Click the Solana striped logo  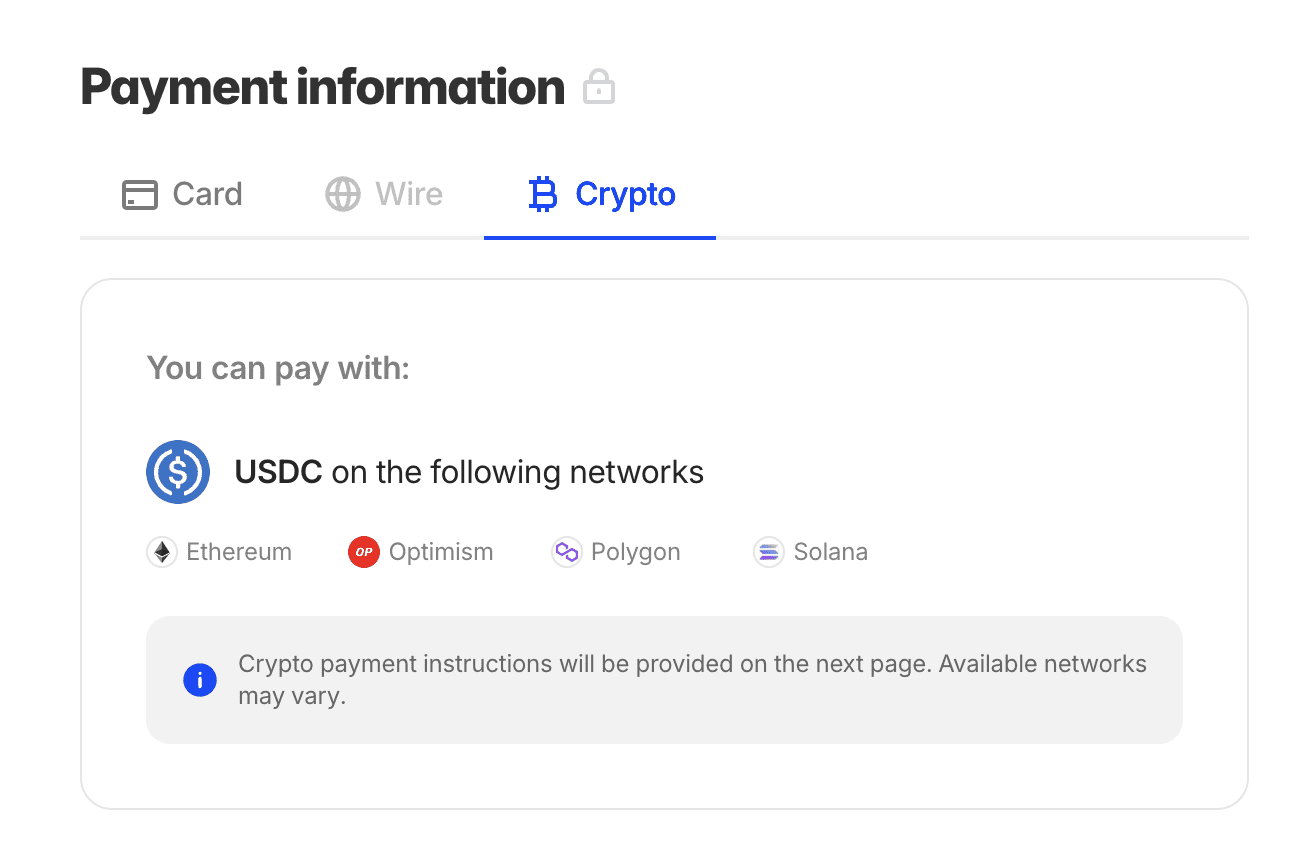pos(769,552)
